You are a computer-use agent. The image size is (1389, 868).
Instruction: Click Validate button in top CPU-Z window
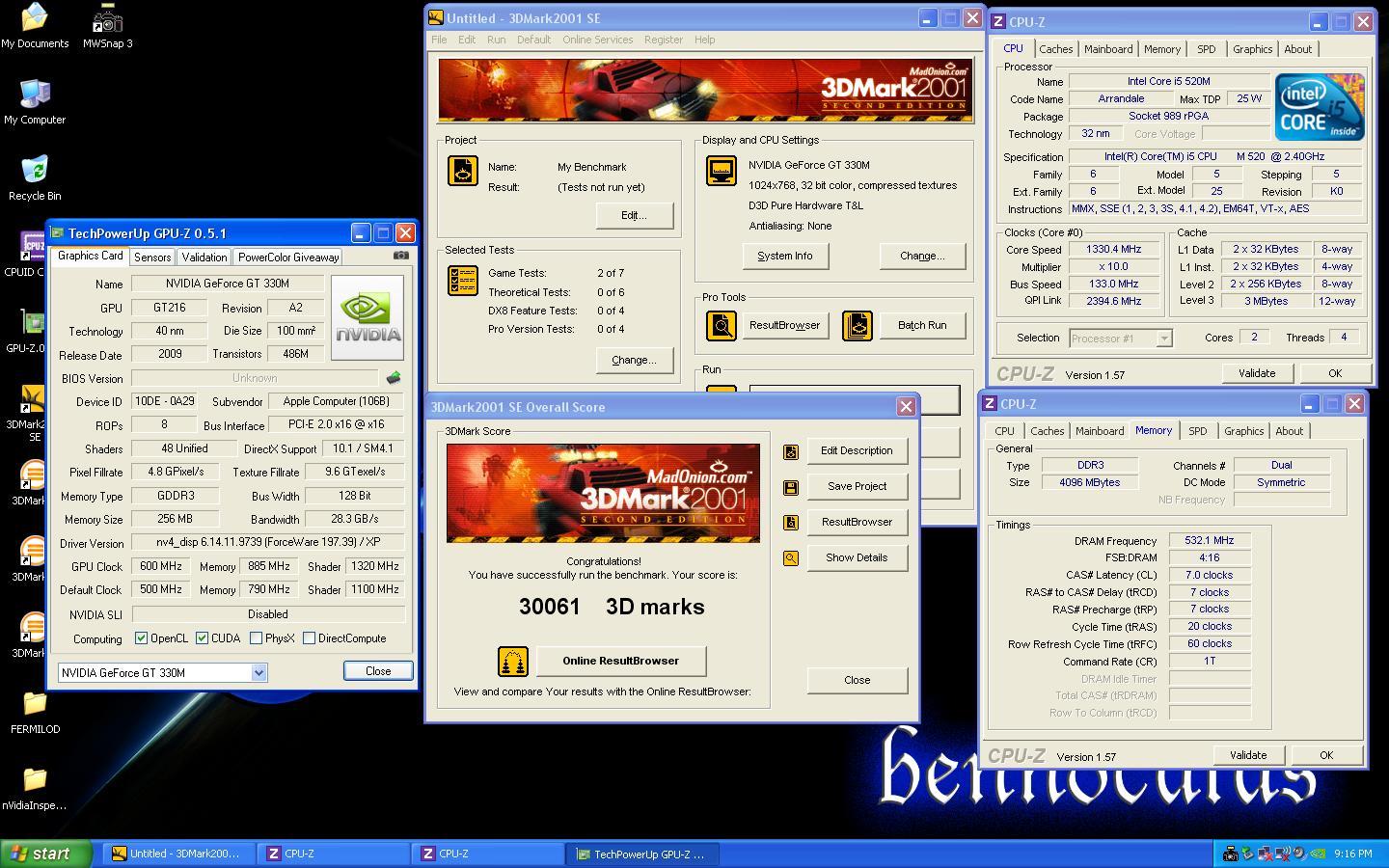1257,373
